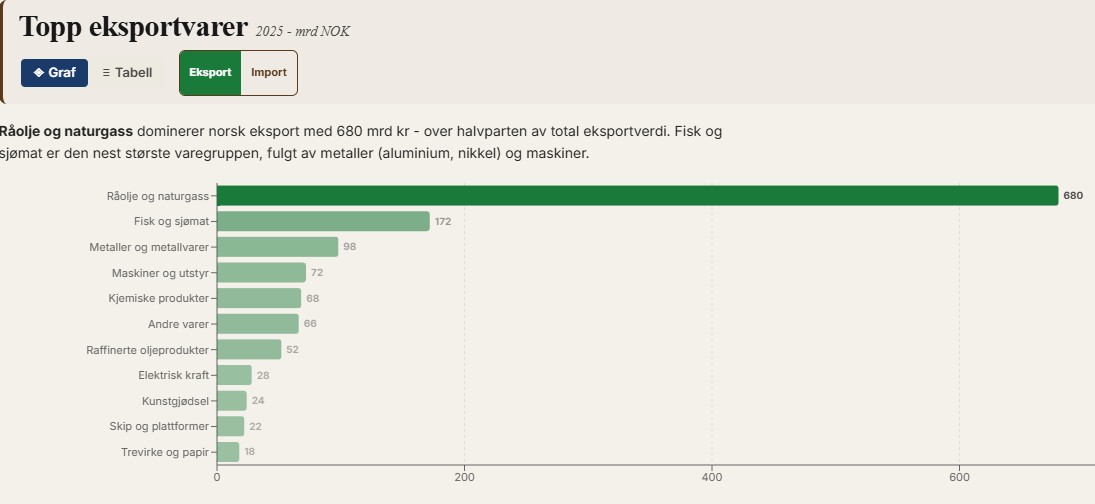Click the Fisk og sjømat bar
The image size is (1095, 504).
[323, 221]
